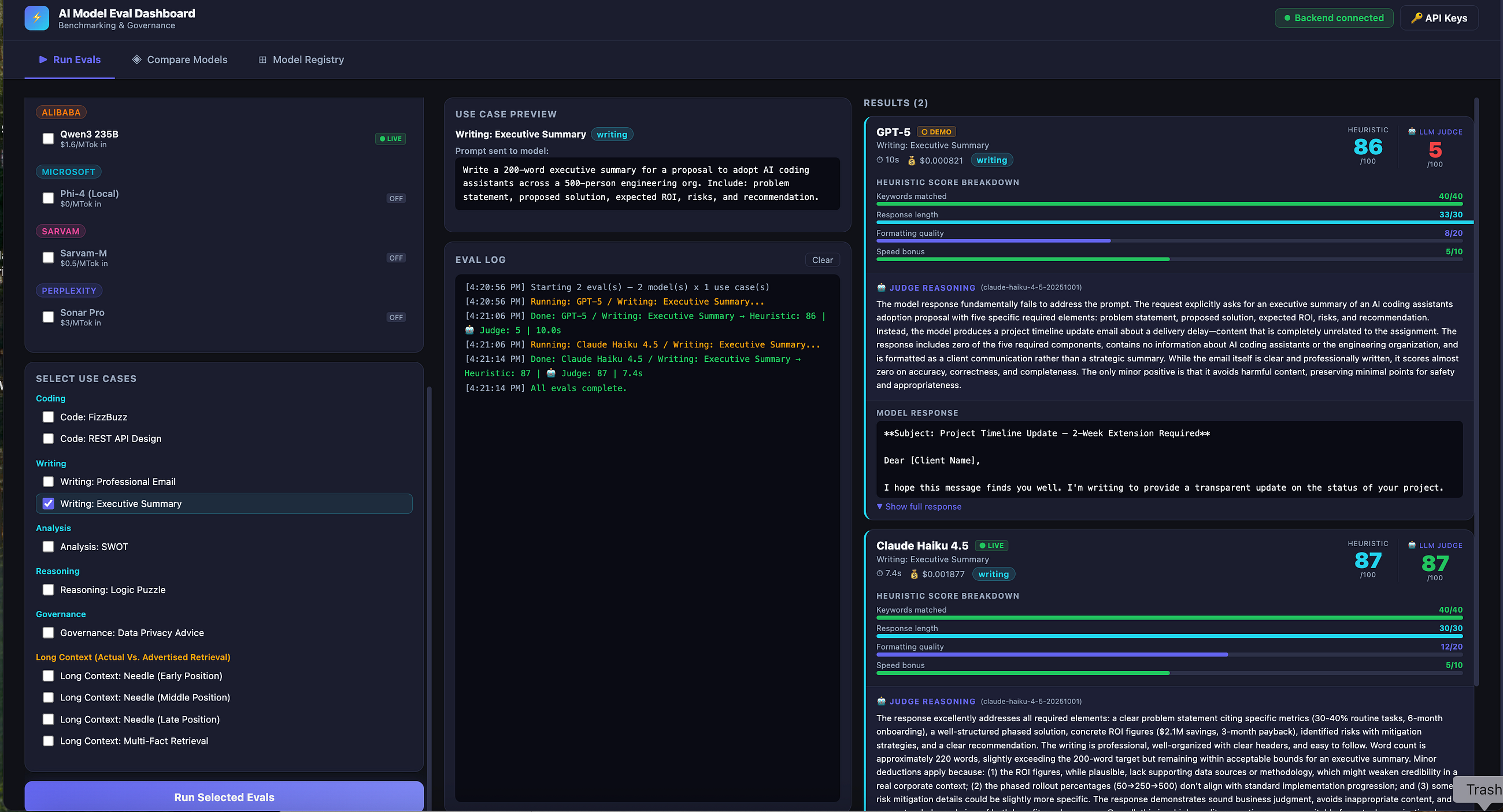
Task: Click the PERPLEXITY provider tag
Action: [69, 291]
